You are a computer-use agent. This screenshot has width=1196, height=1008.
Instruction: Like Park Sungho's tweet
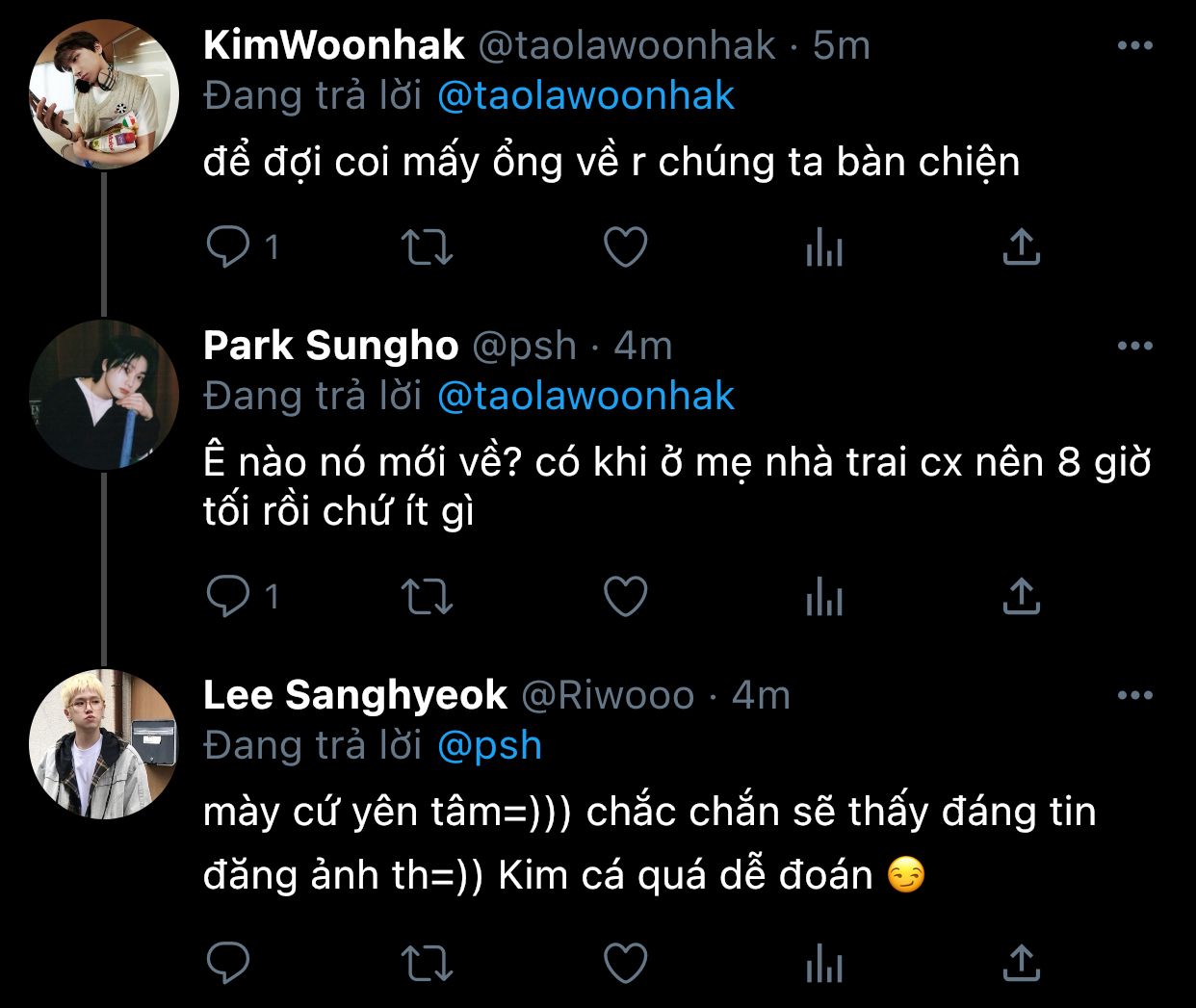coord(625,596)
